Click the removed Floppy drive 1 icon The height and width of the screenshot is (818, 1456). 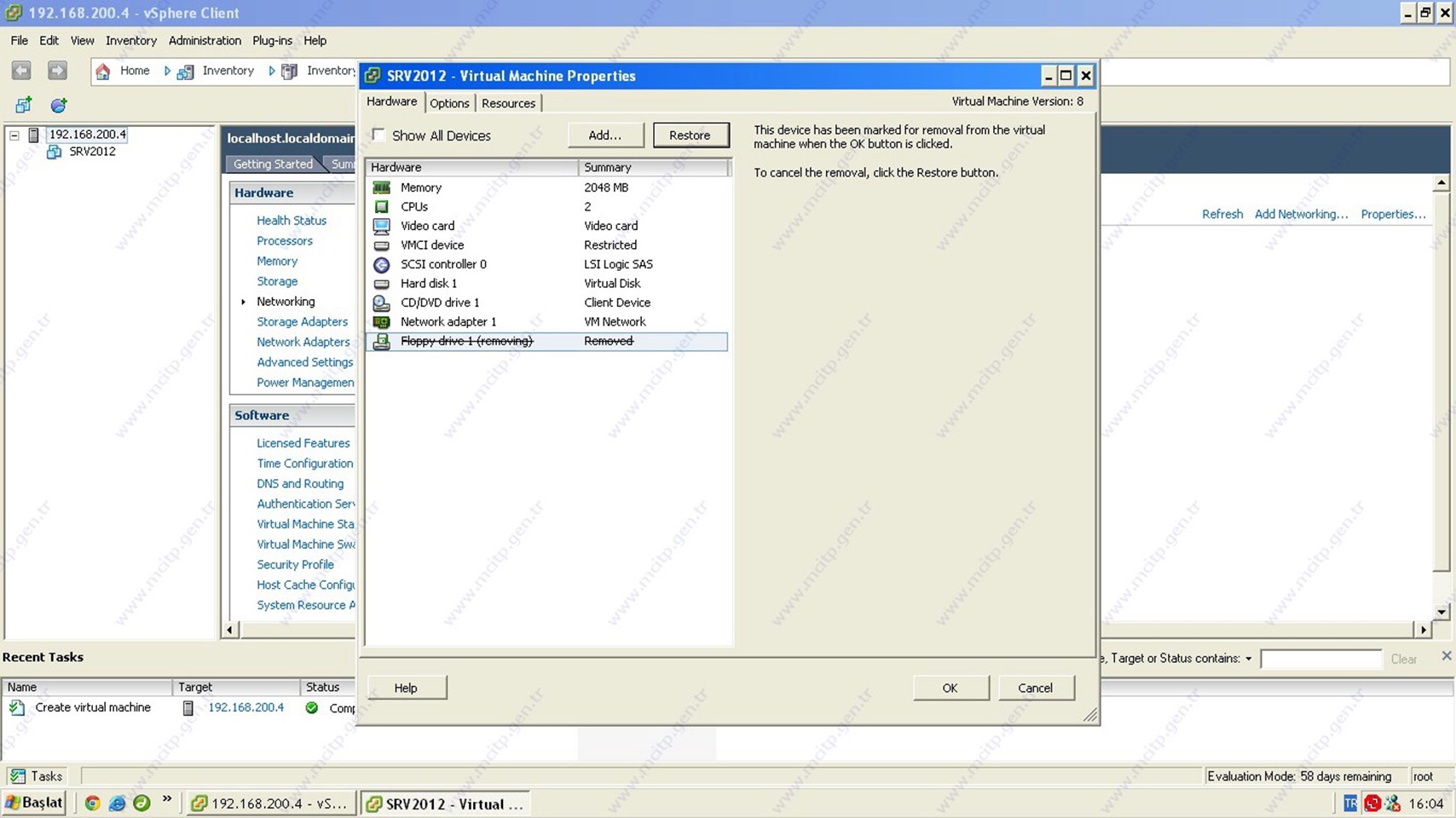click(x=382, y=341)
